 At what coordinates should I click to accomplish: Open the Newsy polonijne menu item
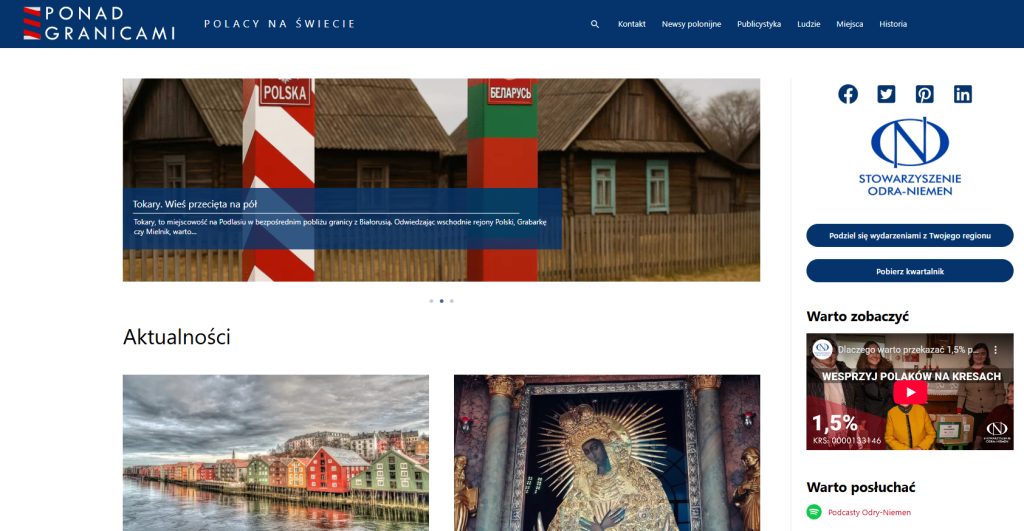[x=691, y=24]
